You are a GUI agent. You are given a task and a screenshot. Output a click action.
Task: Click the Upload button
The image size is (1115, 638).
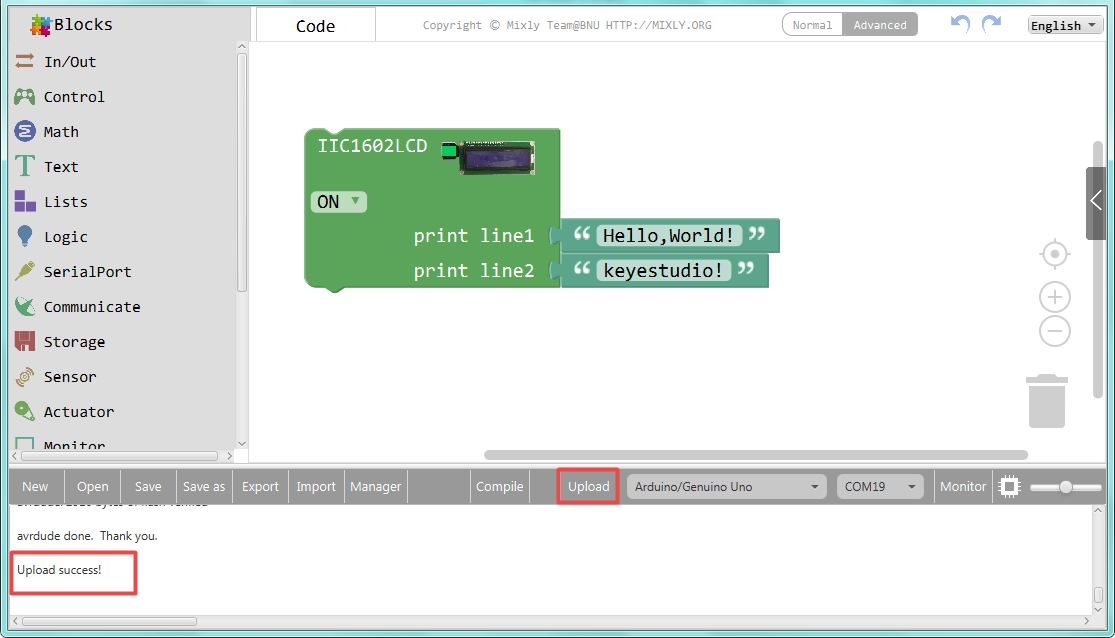[588, 487]
